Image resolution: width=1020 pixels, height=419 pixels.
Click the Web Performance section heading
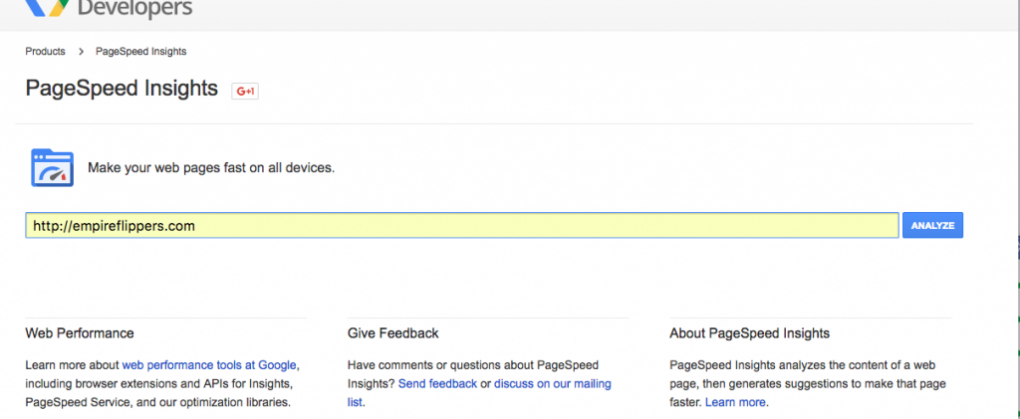click(79, 333)
